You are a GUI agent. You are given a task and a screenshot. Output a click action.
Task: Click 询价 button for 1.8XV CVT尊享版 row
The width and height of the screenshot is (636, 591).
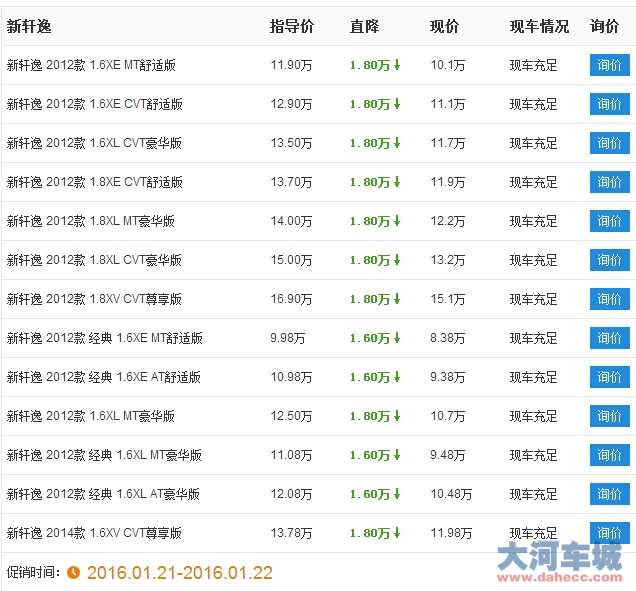(x=609, y=299)
